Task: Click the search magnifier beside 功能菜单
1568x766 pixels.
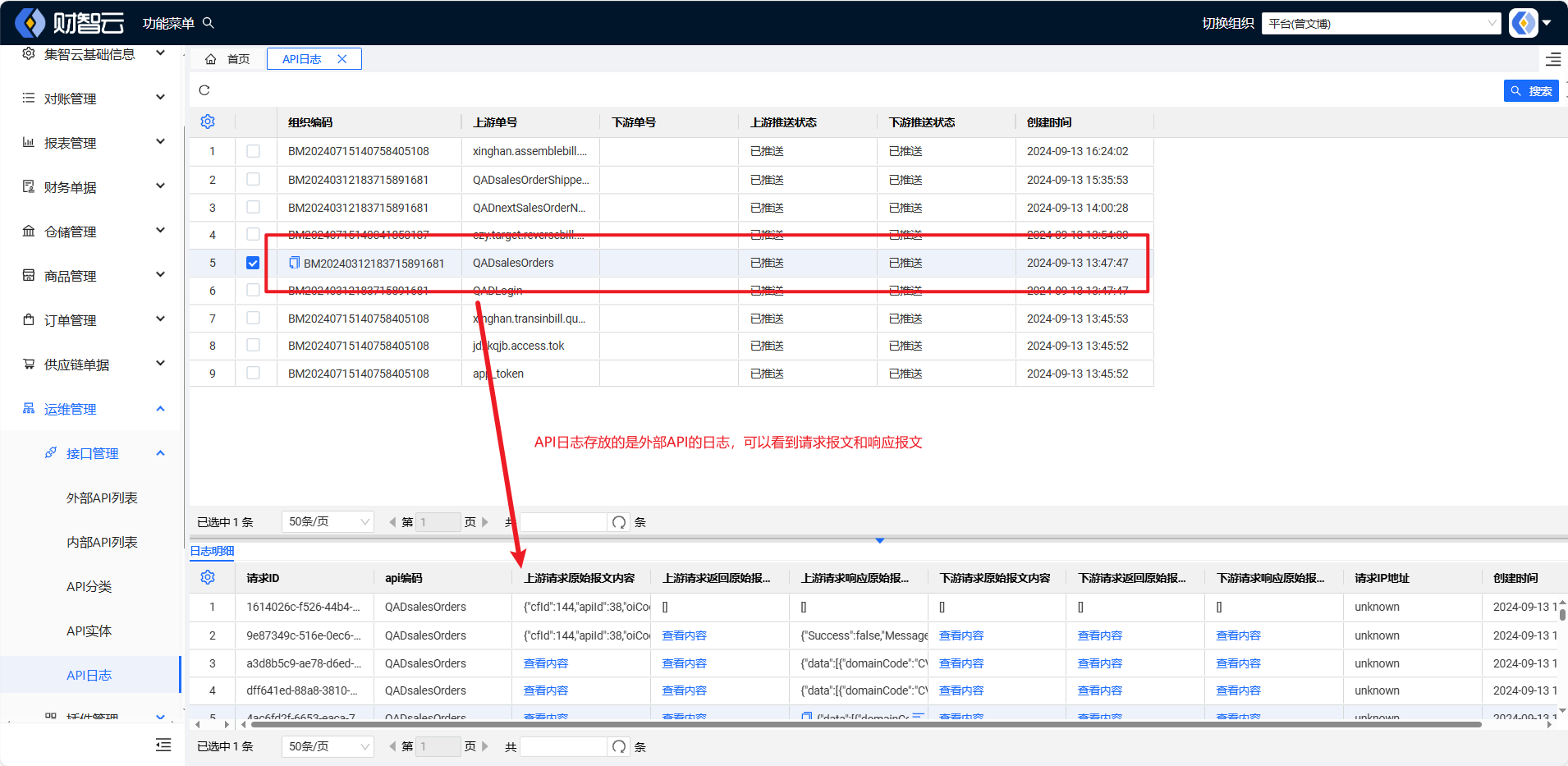Action: coord(209,23)
